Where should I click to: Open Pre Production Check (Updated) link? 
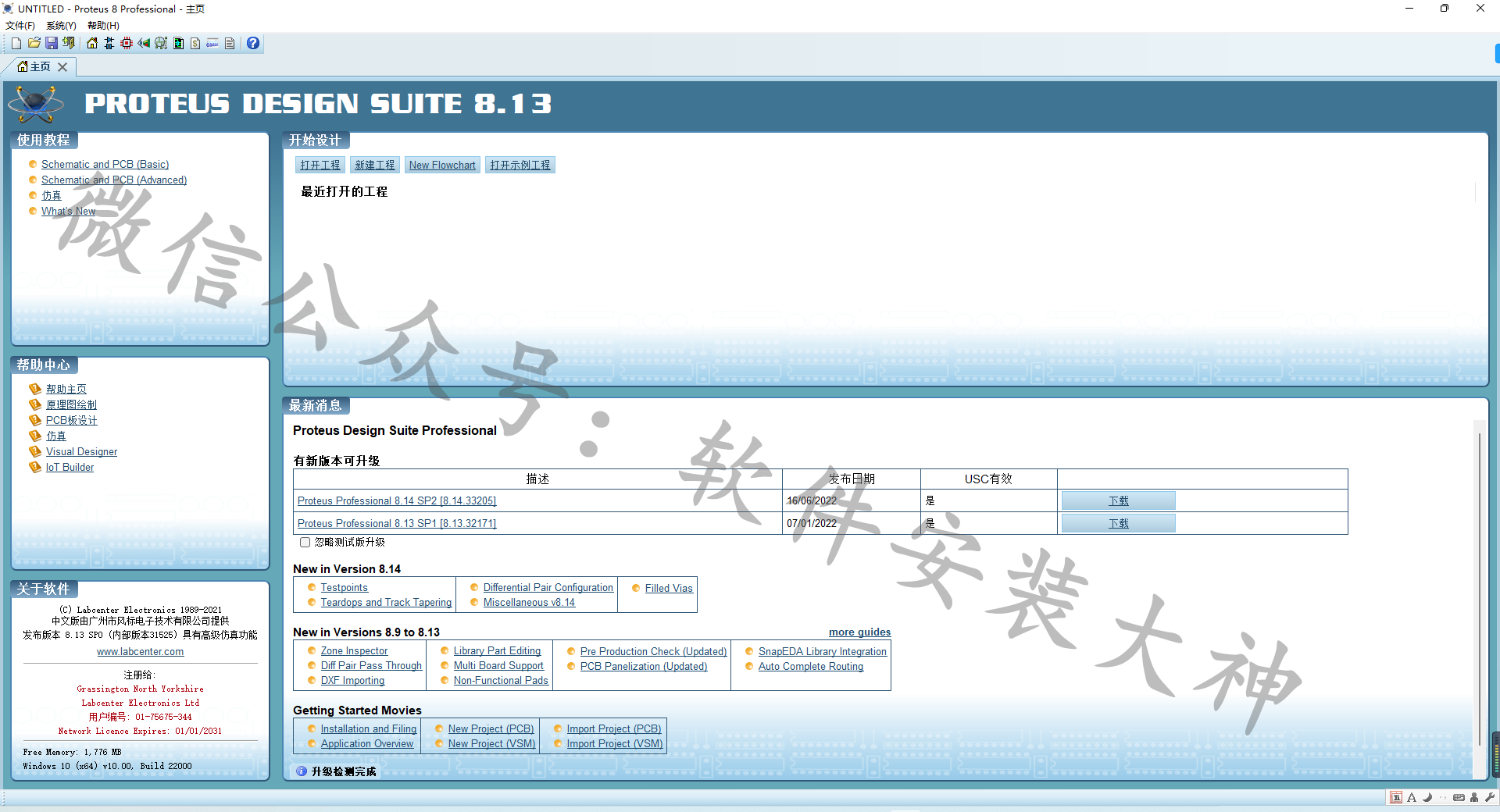[653, 652]
